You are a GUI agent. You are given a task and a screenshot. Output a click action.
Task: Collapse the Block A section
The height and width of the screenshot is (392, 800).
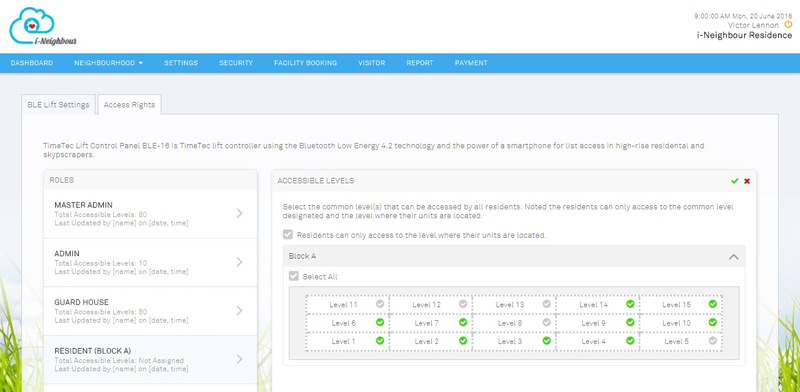(734, 256)
